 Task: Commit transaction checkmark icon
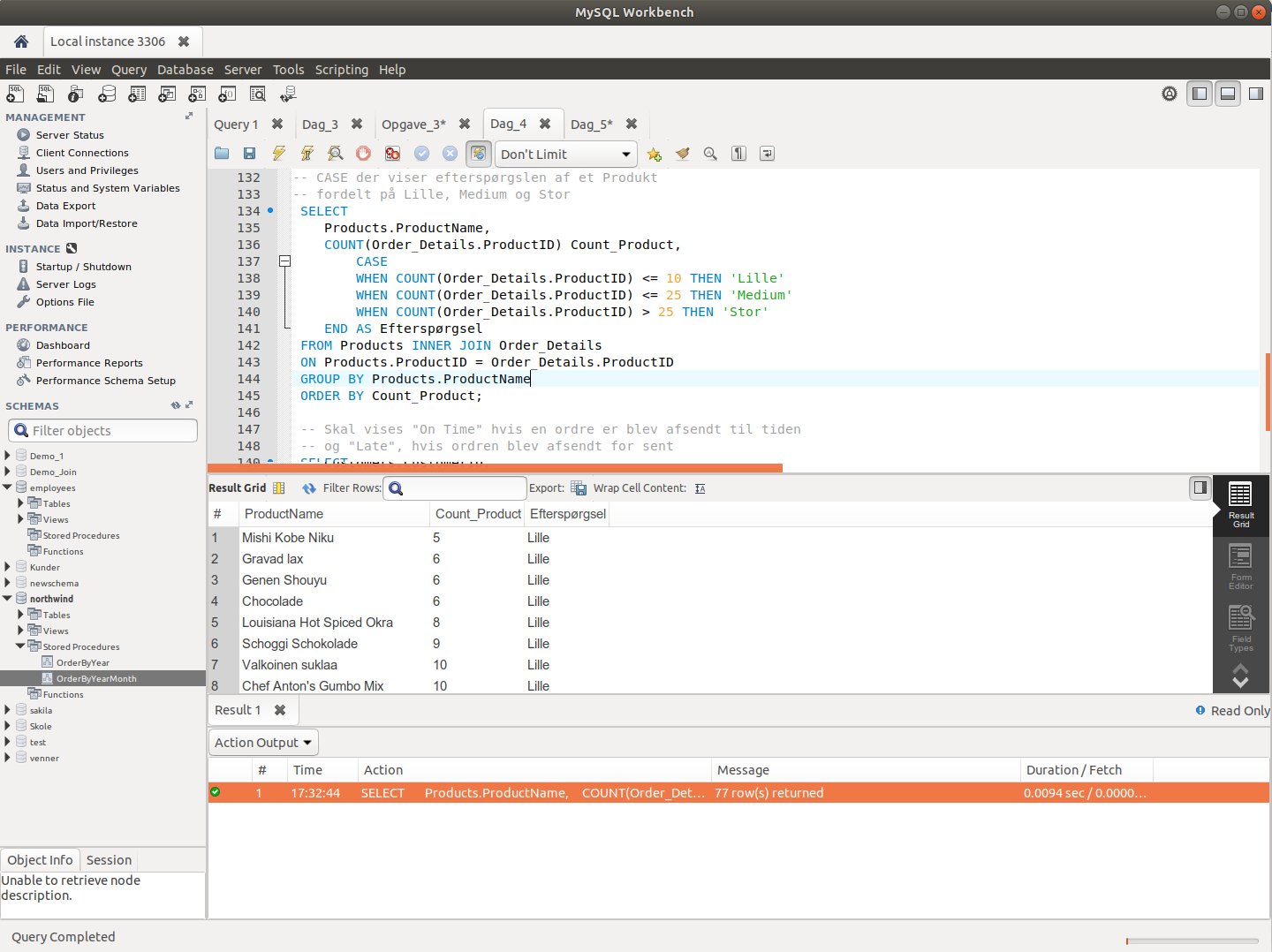tap(421, 154)
